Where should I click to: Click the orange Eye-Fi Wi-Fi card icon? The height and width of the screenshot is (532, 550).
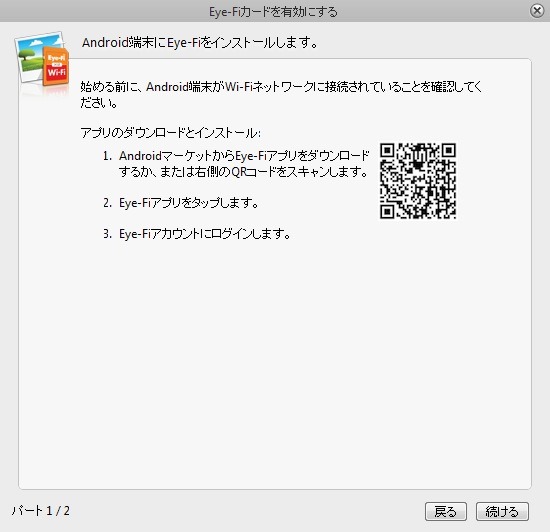[x=56, y=67]
